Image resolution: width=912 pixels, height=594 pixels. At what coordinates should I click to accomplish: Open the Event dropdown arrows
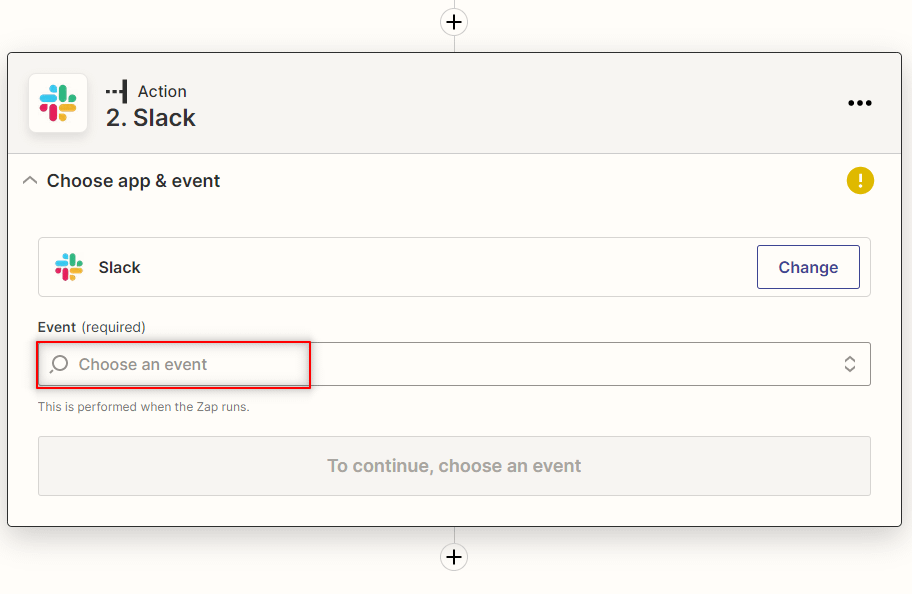(x=849, y=364)
